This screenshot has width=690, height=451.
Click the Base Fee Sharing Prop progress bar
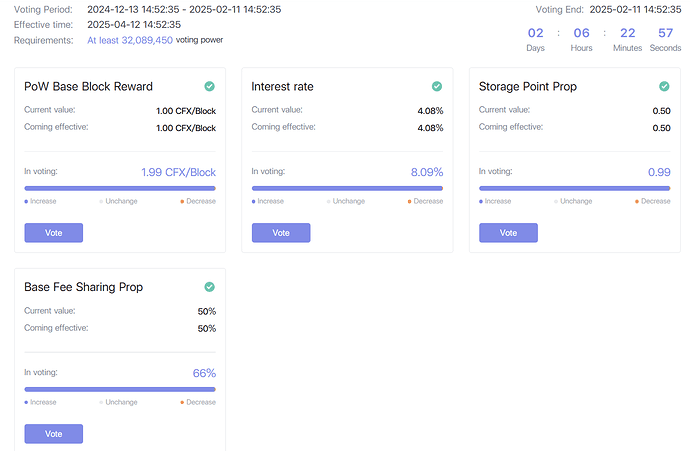120,389
